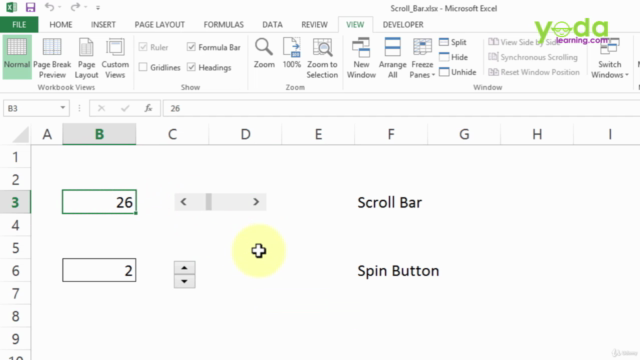Viewport: 640px width, 360px height.
Task: Select the VIEW tab
Action: (x=355, y=24)
